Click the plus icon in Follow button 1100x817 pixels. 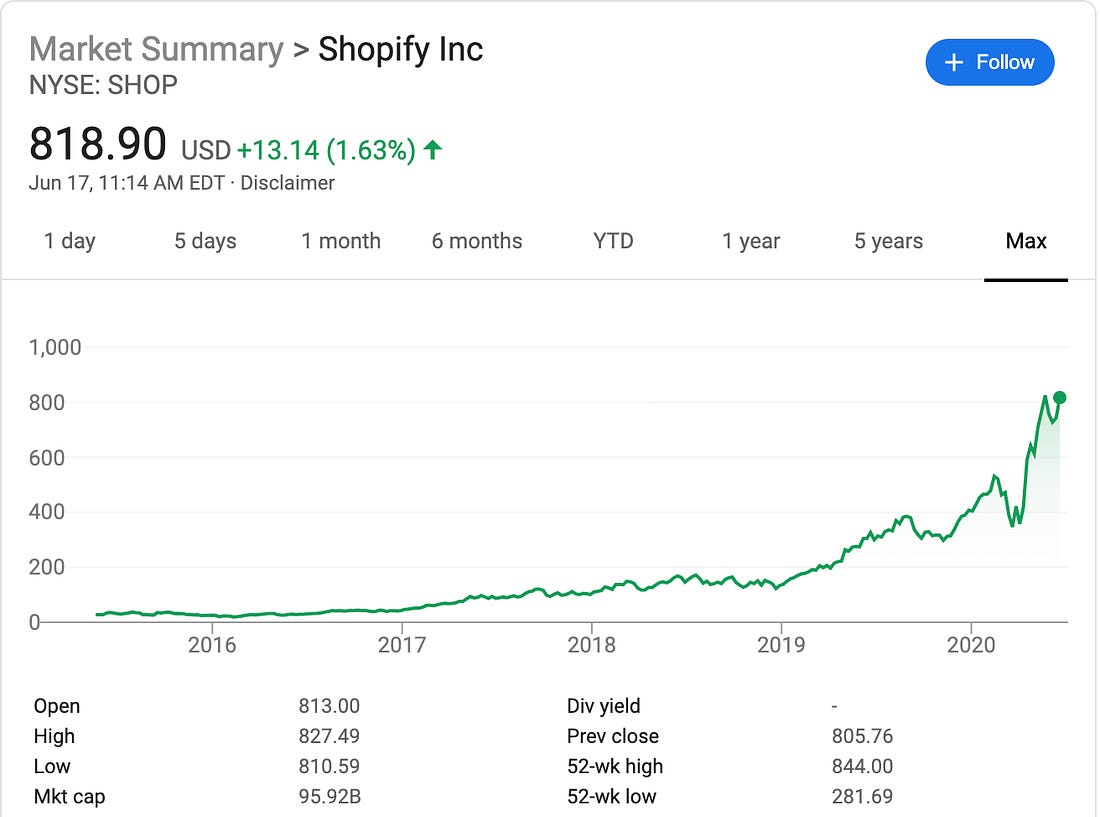tap(953, 62)
